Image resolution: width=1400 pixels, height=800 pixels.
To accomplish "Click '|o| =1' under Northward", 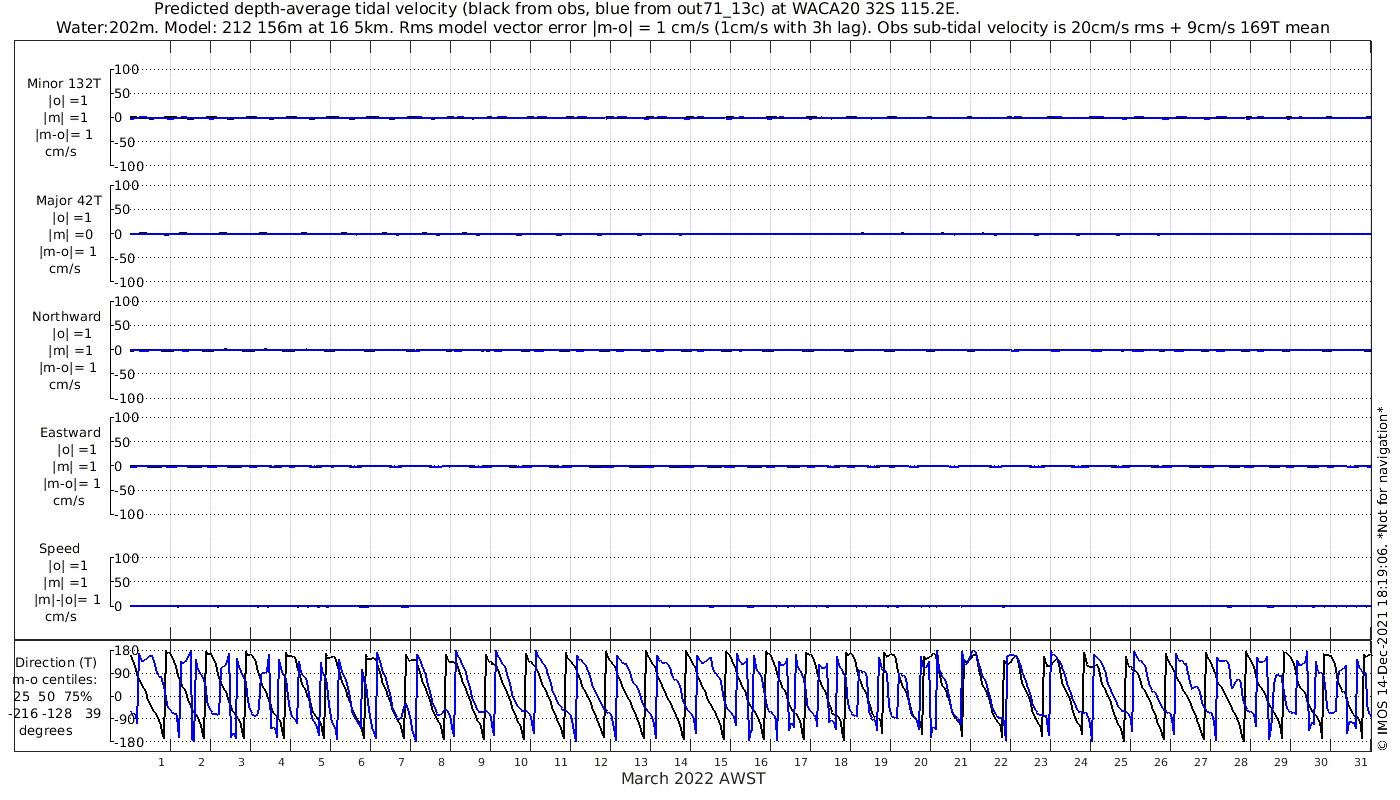I will pyautogui.click(x=70, y=333).
